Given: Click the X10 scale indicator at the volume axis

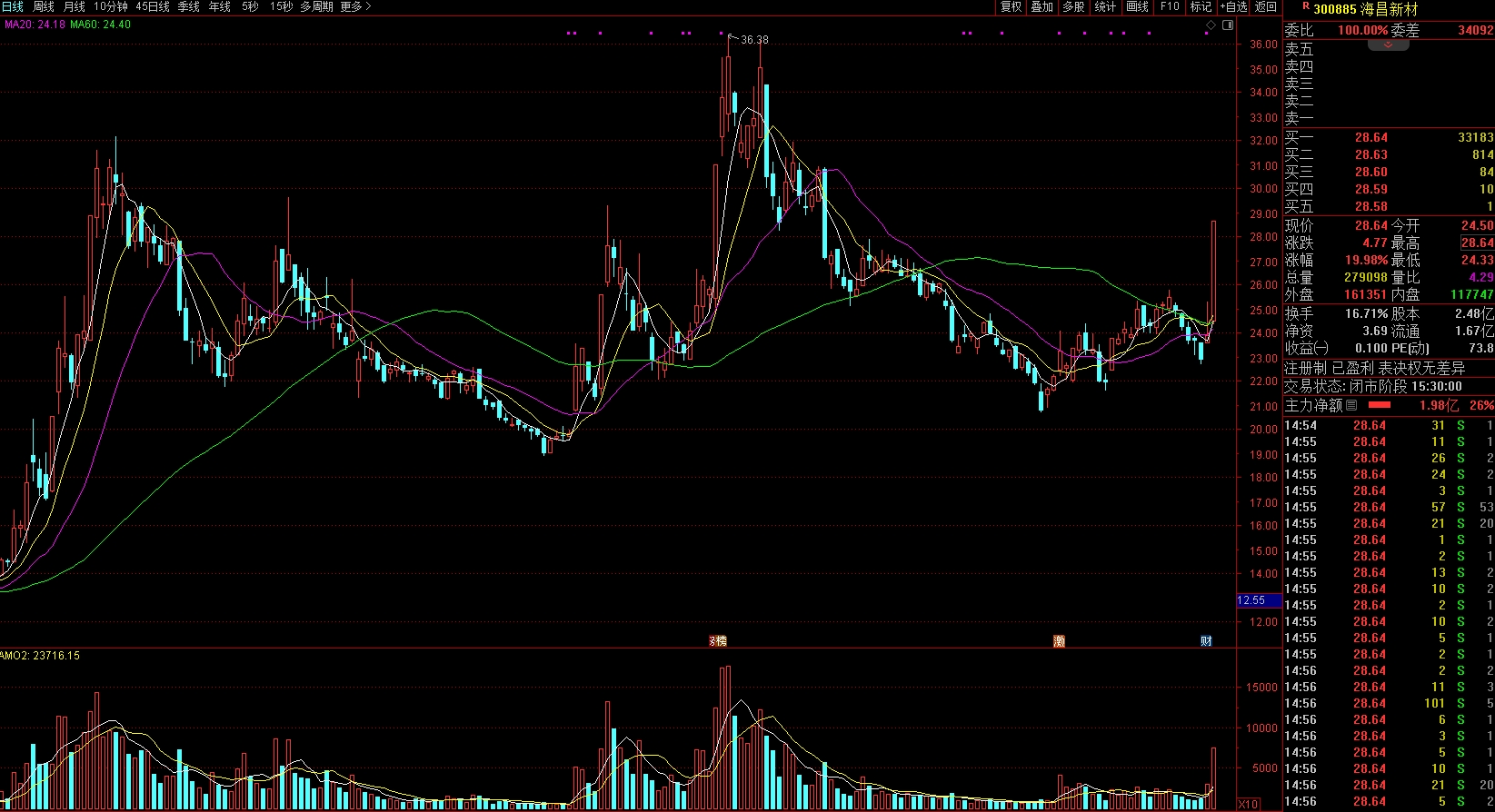Looking at the screenshot, I should click(x=1249, y=804).
